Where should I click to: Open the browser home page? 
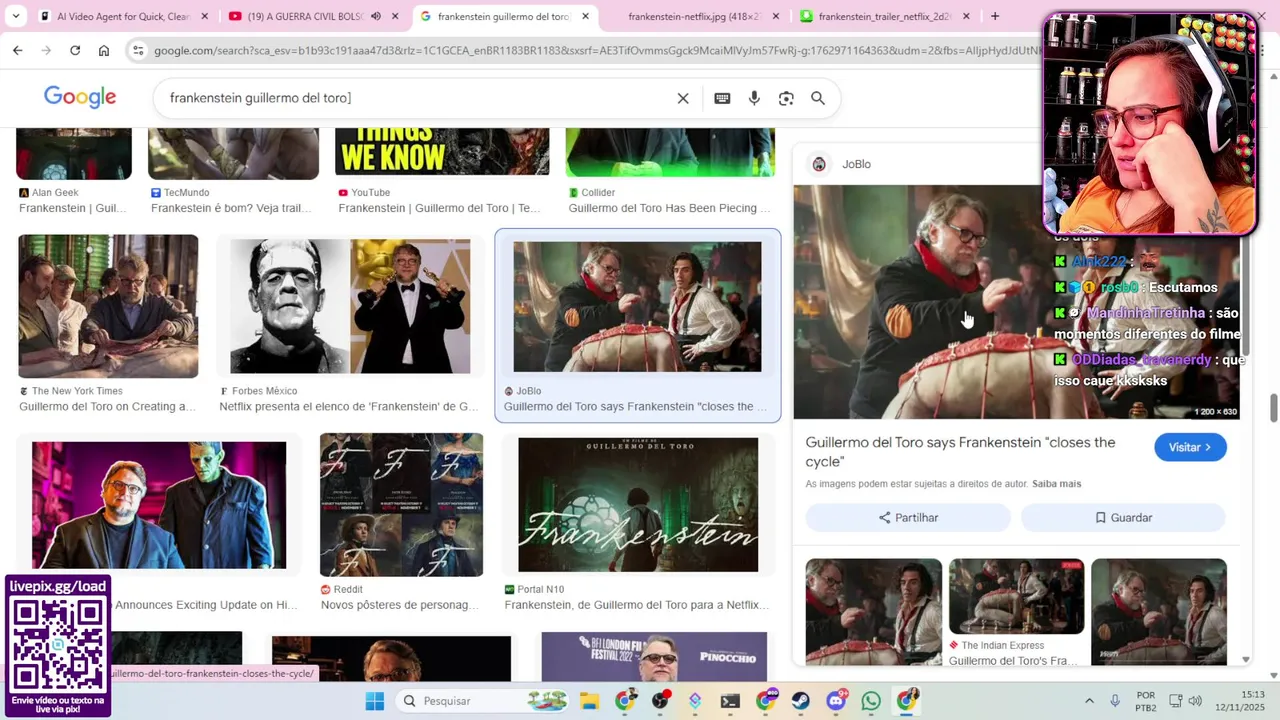(104, 50)
